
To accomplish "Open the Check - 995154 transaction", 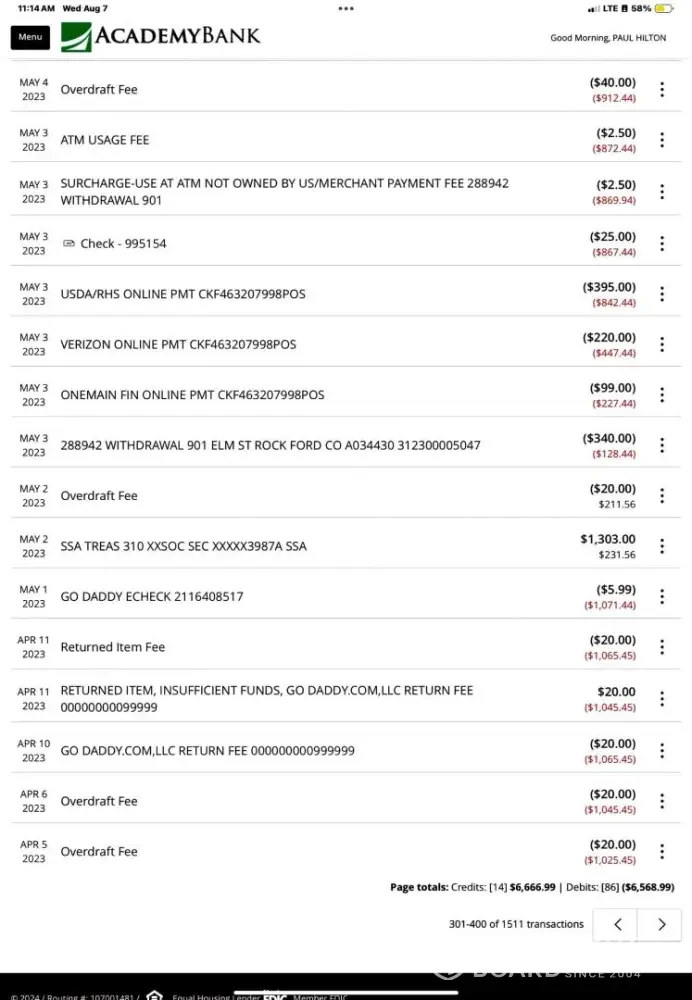I will [x=123, y=243].
